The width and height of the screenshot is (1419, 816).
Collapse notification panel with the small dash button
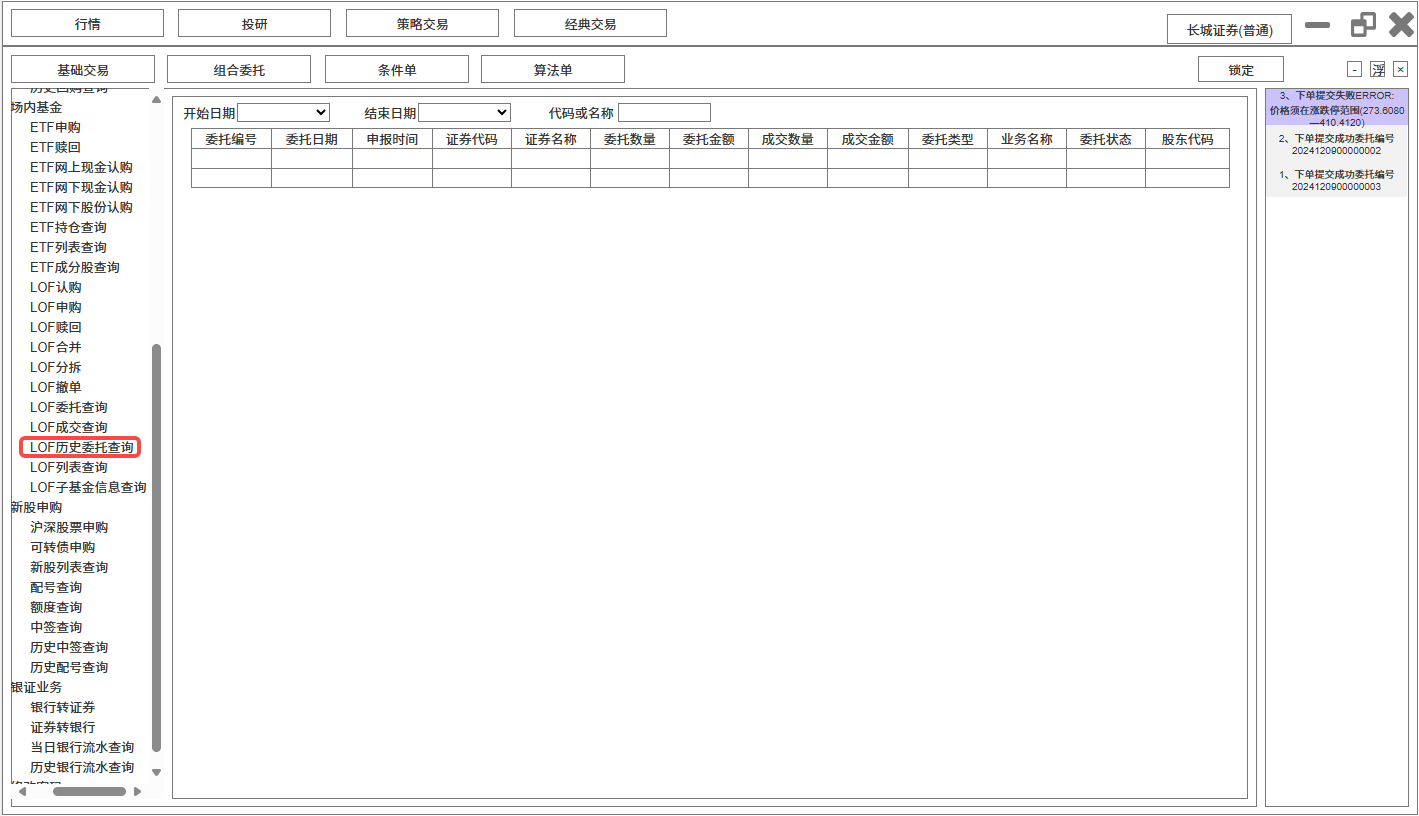1354,69
